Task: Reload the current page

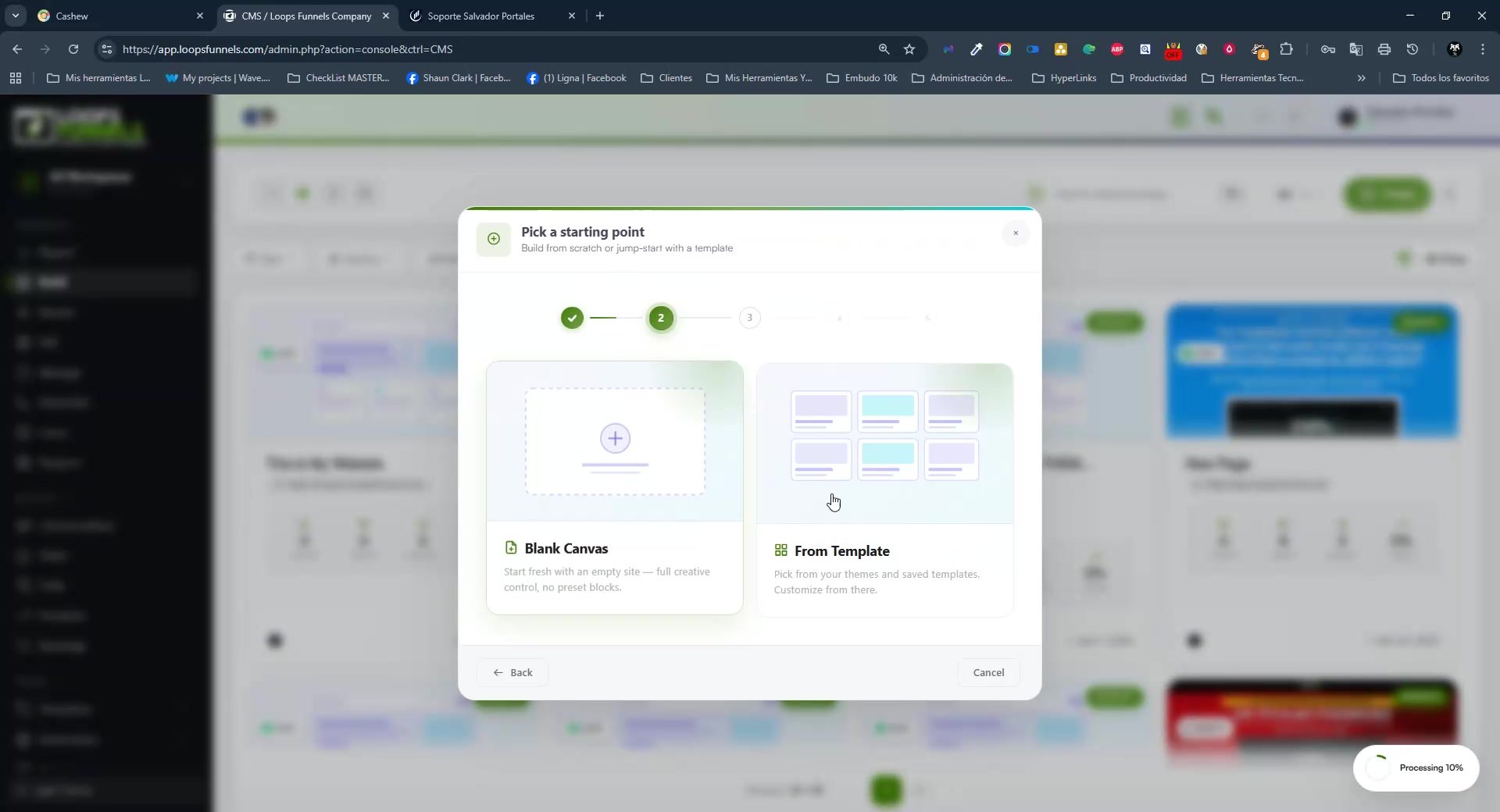Action: pyautogui.click(x=73, y=49)
